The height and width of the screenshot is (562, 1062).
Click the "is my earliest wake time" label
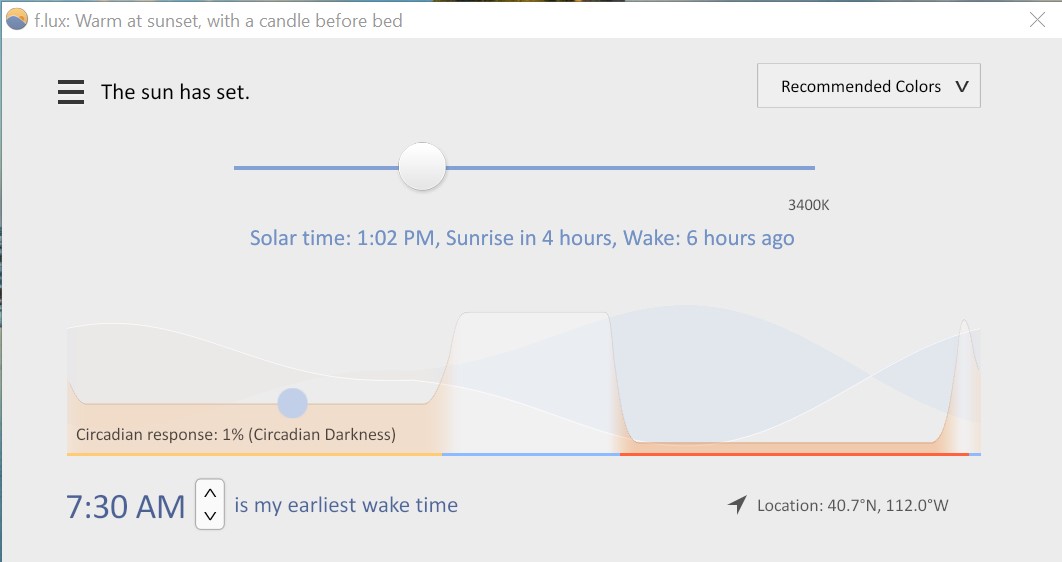coord(346,505)
